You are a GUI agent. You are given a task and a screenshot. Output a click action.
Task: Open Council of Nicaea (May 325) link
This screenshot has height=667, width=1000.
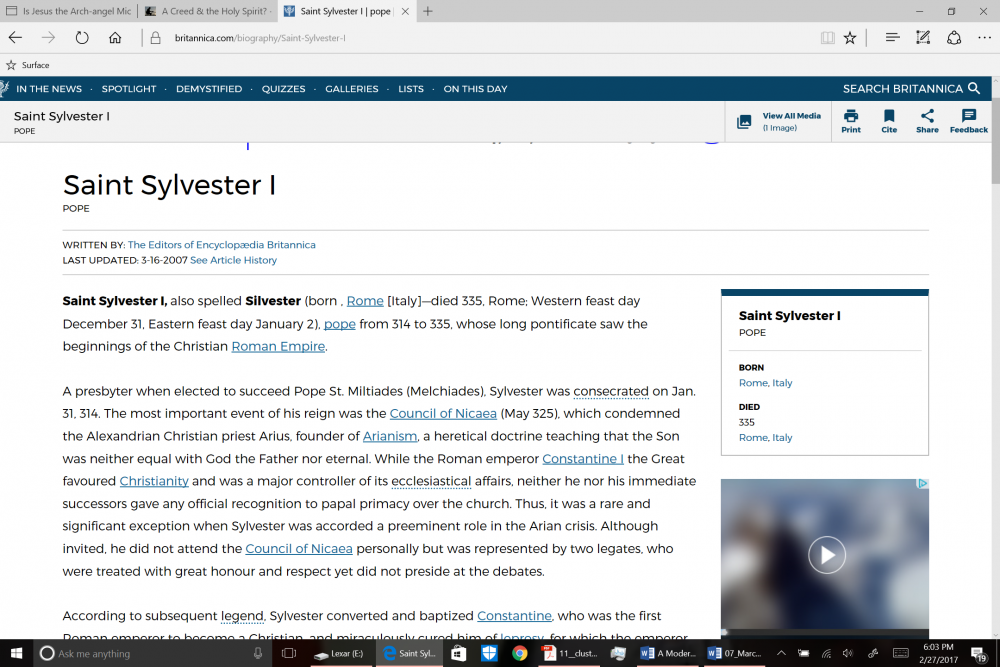pos(443,414)
